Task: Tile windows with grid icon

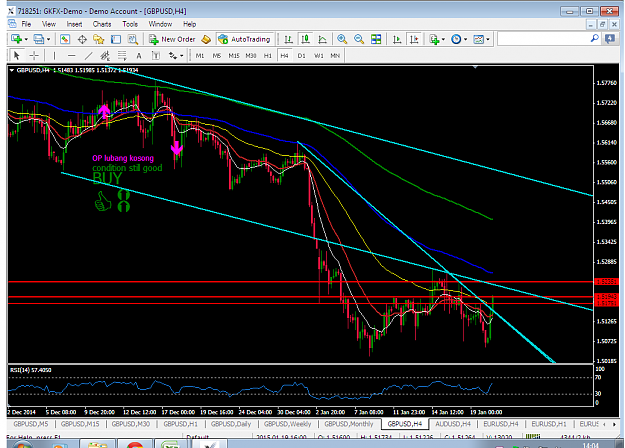Action: (376, 39)
